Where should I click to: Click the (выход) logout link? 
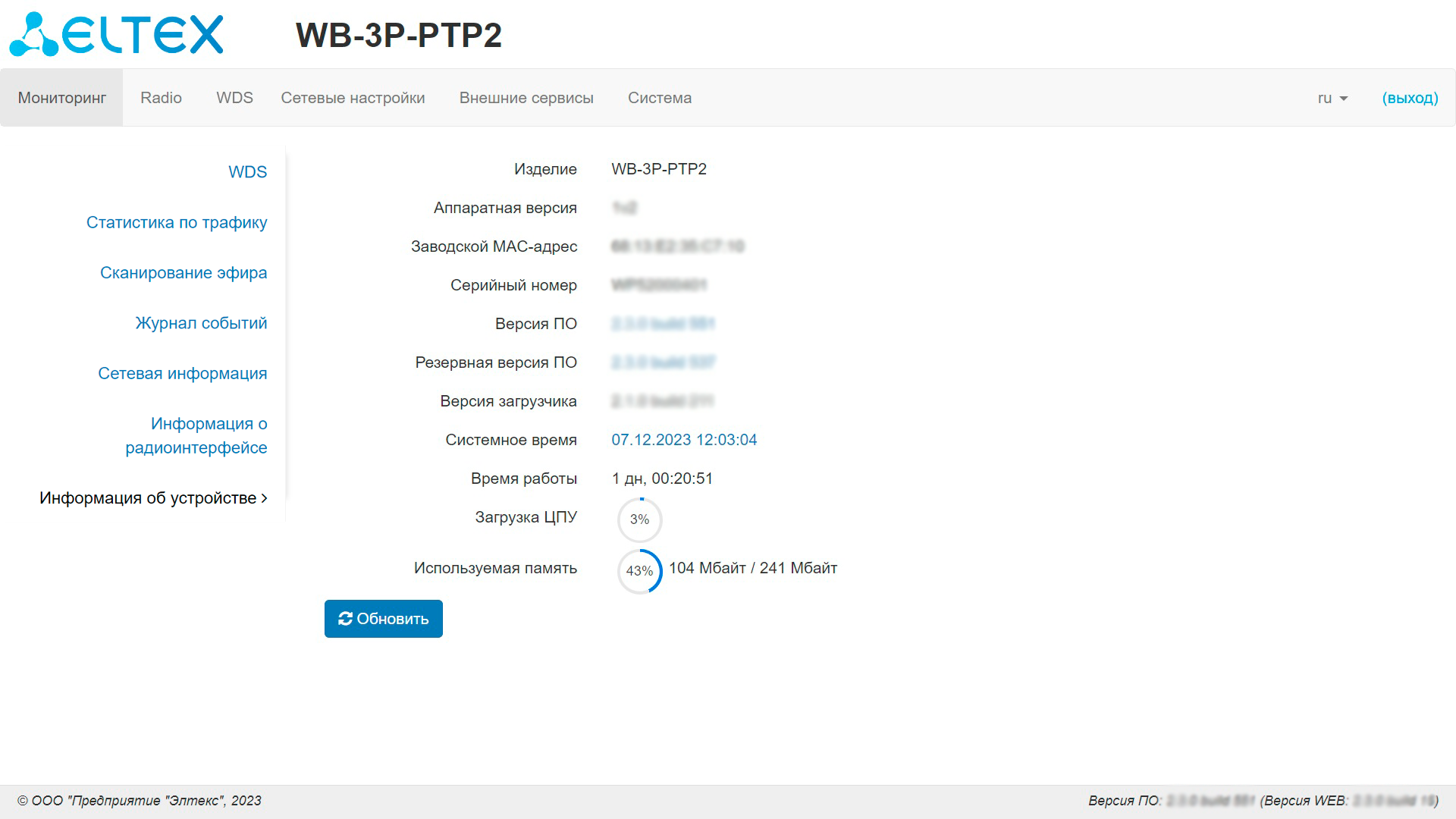pos(1410,98)
